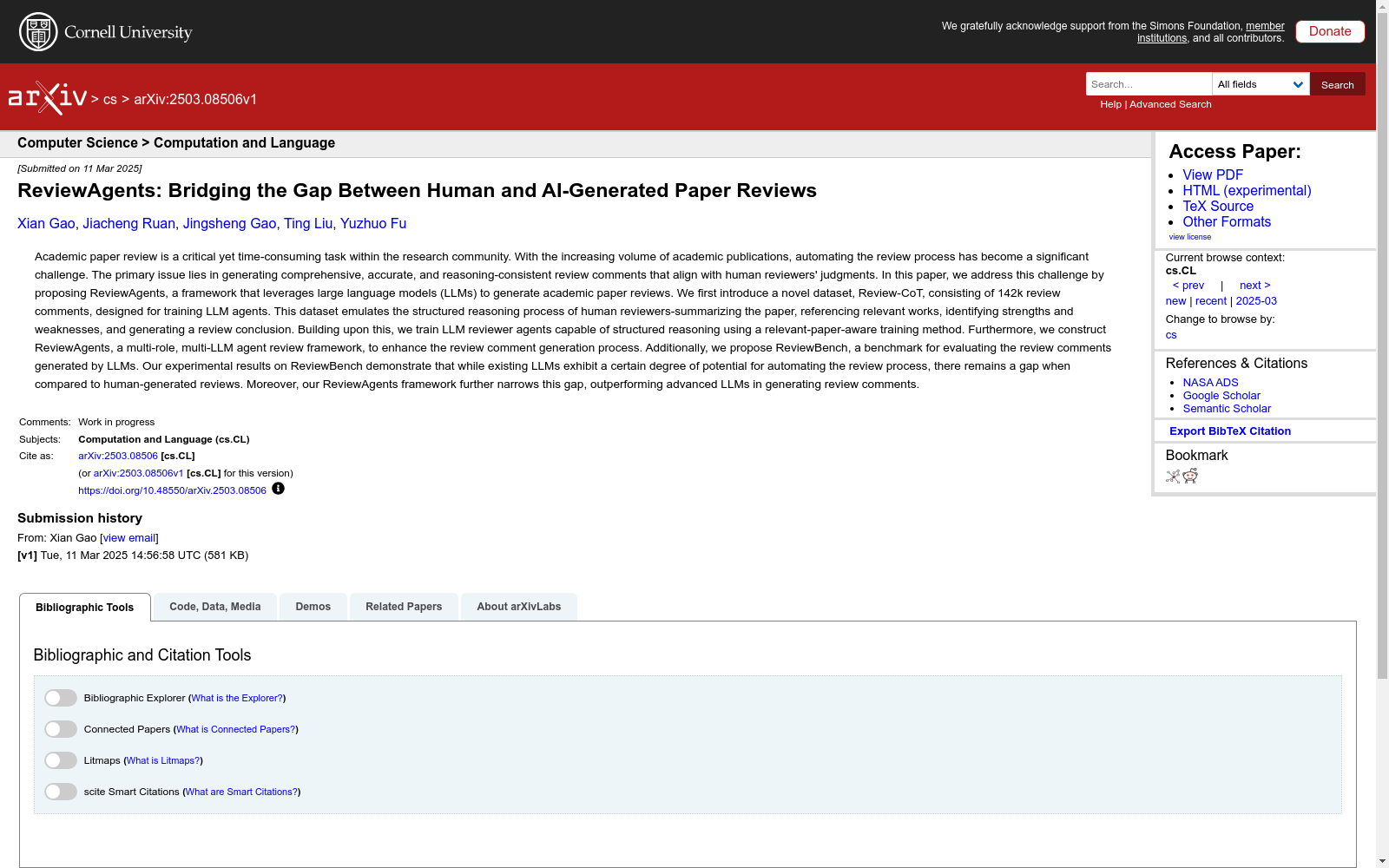Open Google Scholar citations link
This screenshot has height=868, width=1389.
(1221, 396)
